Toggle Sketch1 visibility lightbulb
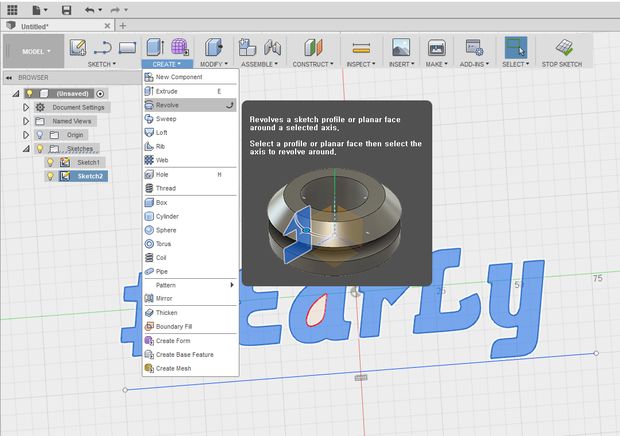Image resolution: width=620 pixels, height=436 pixels. pyautogui.click(x=51, y=162)
